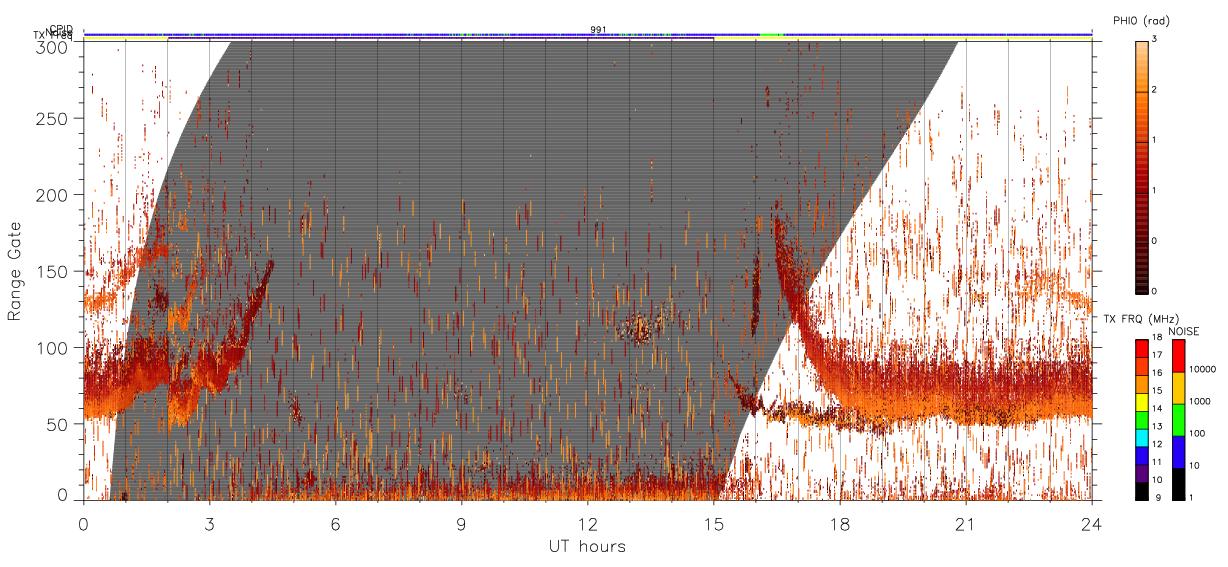Click the 12 tick label on the UT hours axis
1228x567 pixels.
588,523
